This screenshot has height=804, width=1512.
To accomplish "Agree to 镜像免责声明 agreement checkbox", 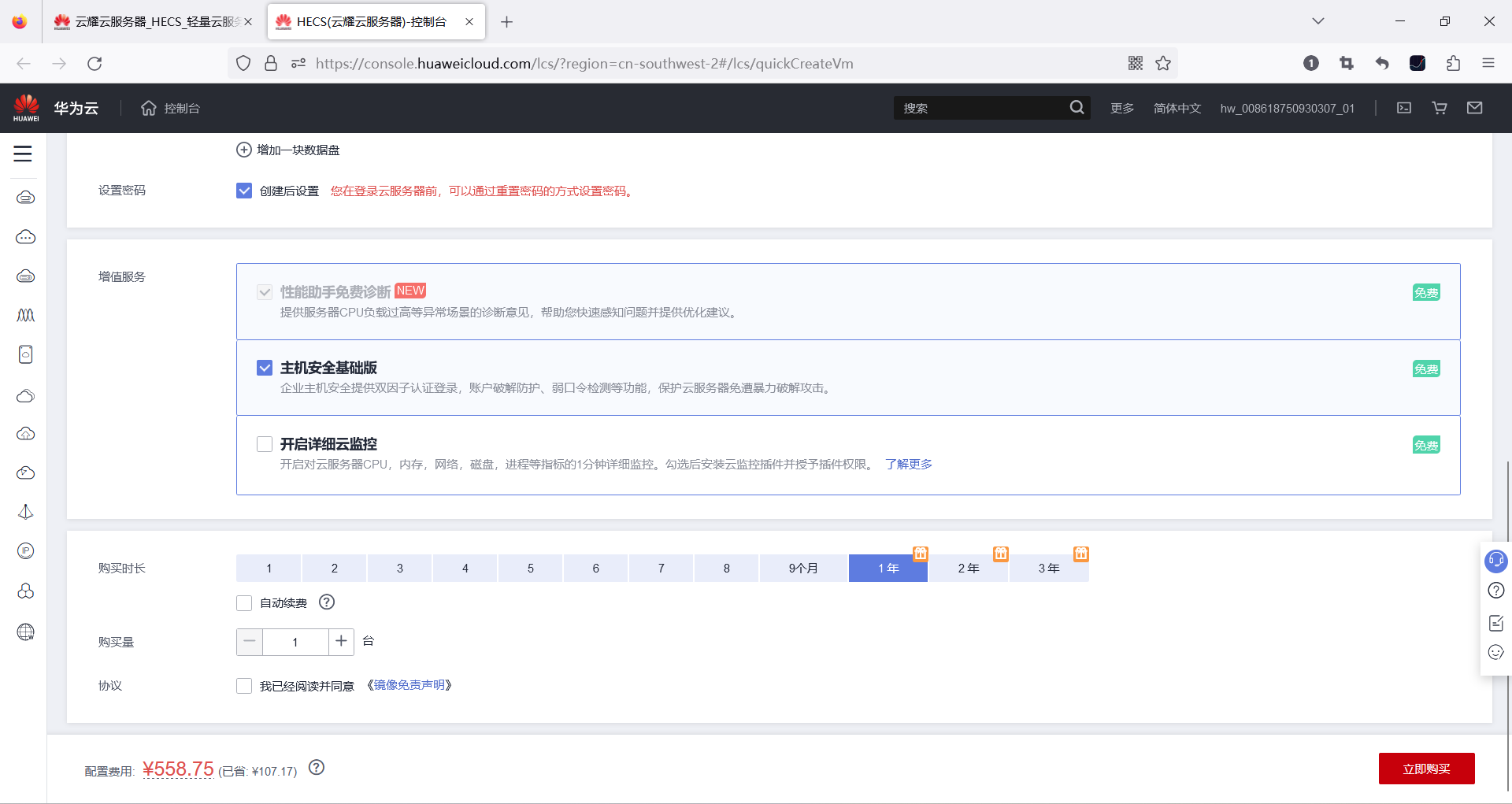I will click(x=244, y=685).
